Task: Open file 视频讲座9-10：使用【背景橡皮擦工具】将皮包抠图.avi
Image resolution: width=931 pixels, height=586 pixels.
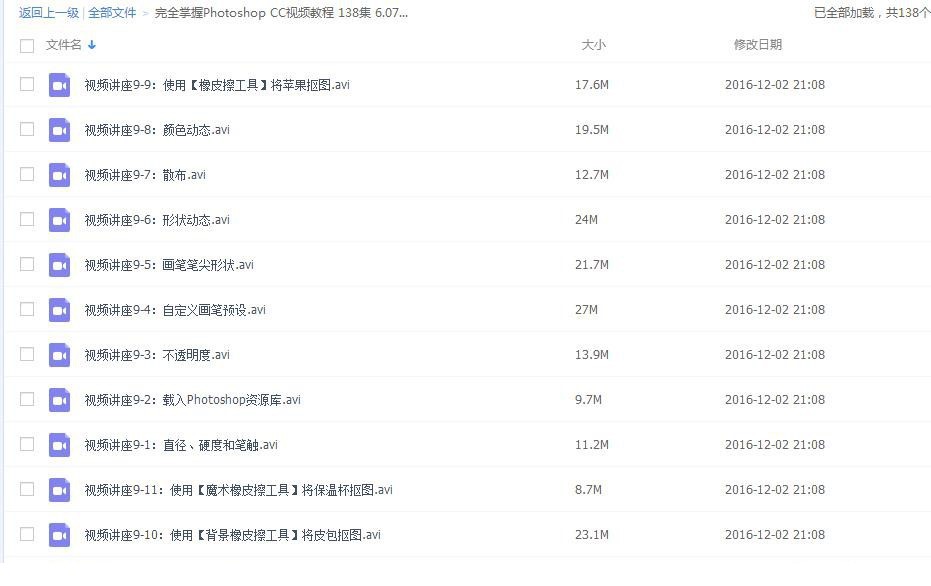Action: coord(233,536)
